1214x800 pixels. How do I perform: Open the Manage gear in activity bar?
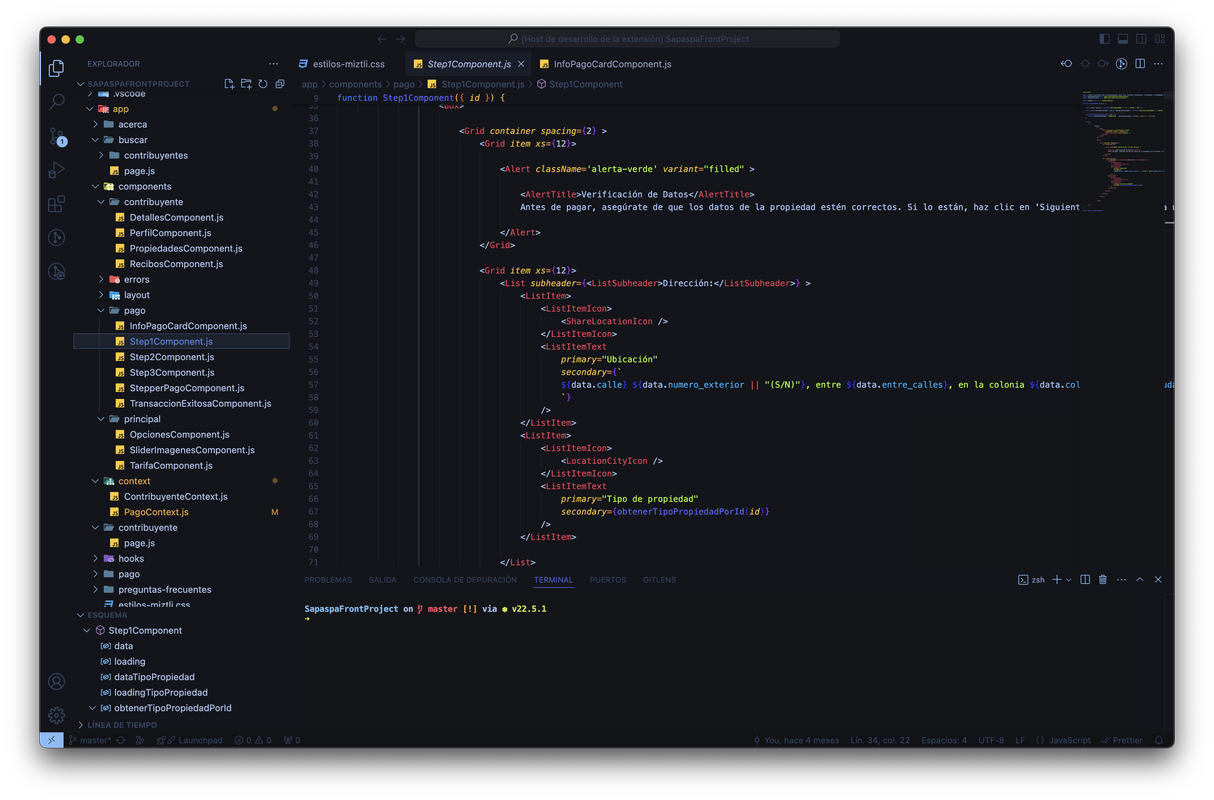(57, 715)
